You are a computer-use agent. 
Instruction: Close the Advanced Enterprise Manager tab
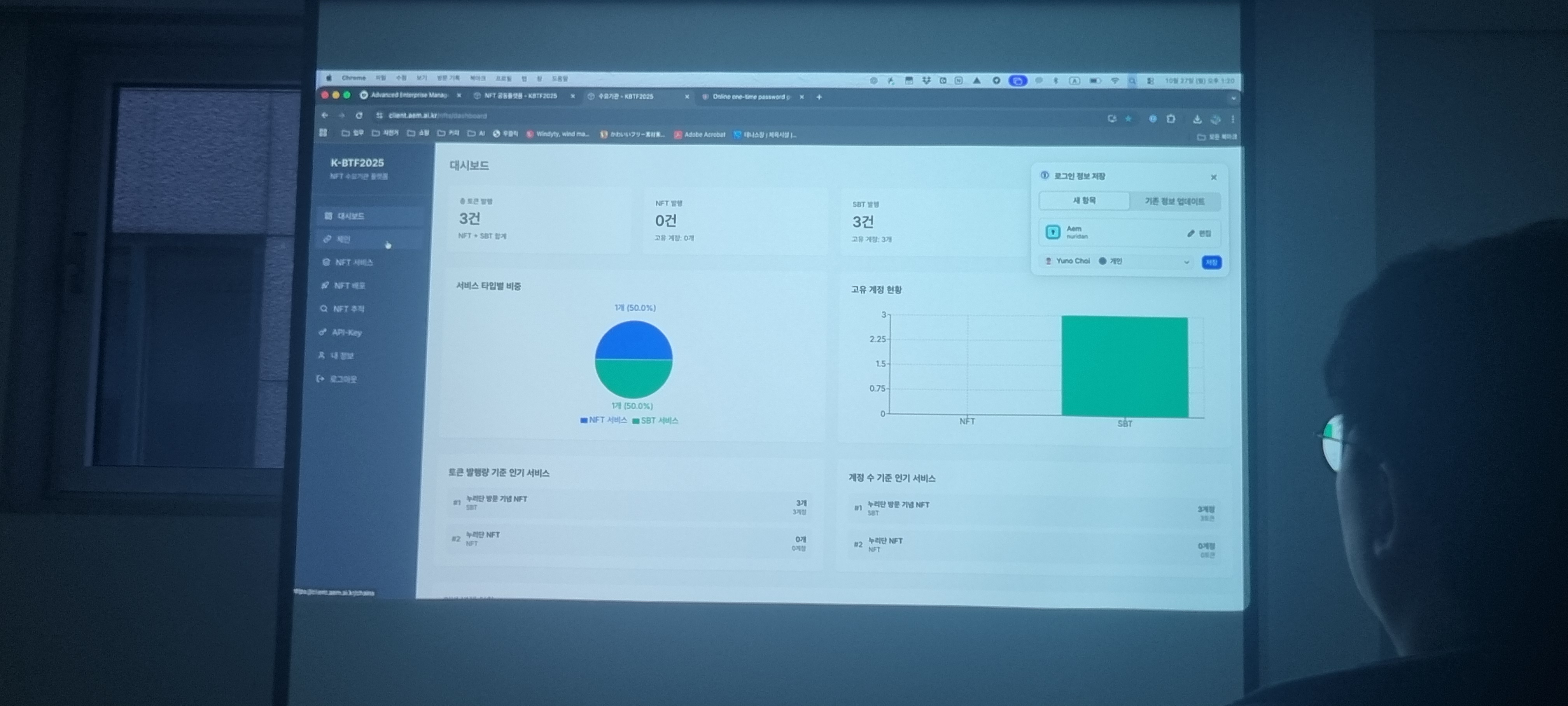pyautogui.click(x=459, y=95)
